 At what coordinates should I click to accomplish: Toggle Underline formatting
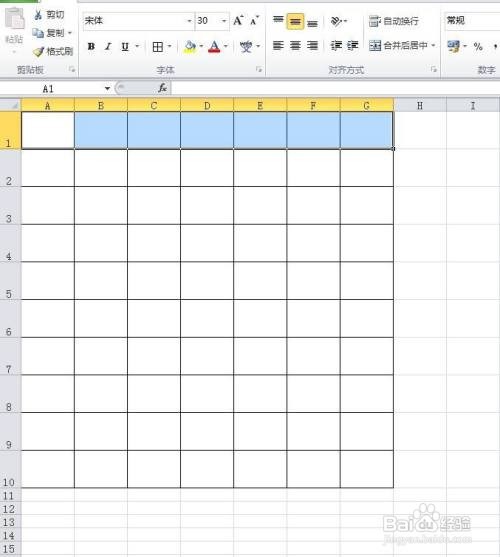click(125, 47)
